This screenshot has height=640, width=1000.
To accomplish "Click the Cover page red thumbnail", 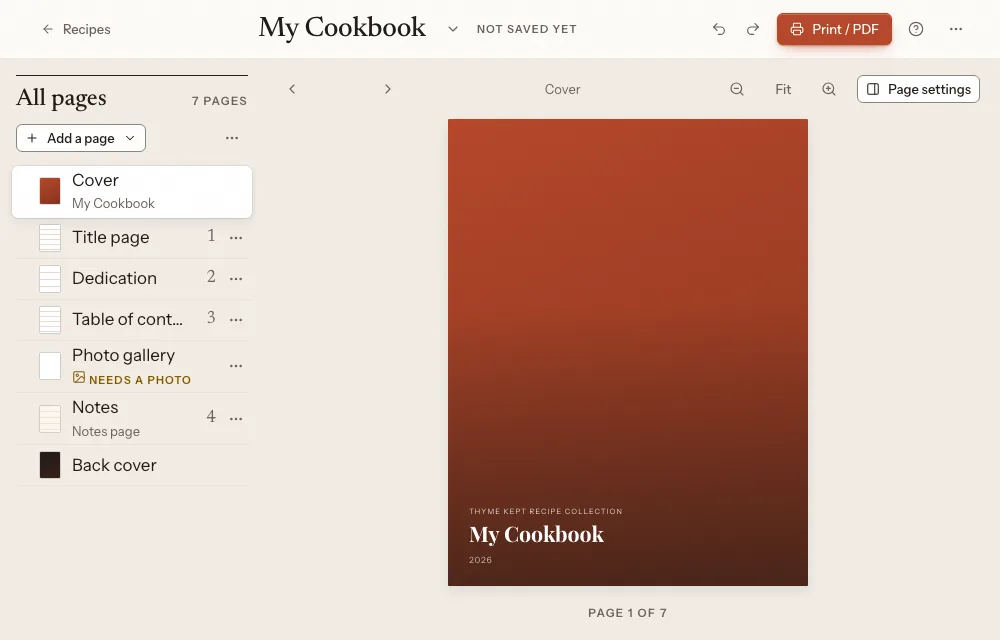I will [50, 191].
